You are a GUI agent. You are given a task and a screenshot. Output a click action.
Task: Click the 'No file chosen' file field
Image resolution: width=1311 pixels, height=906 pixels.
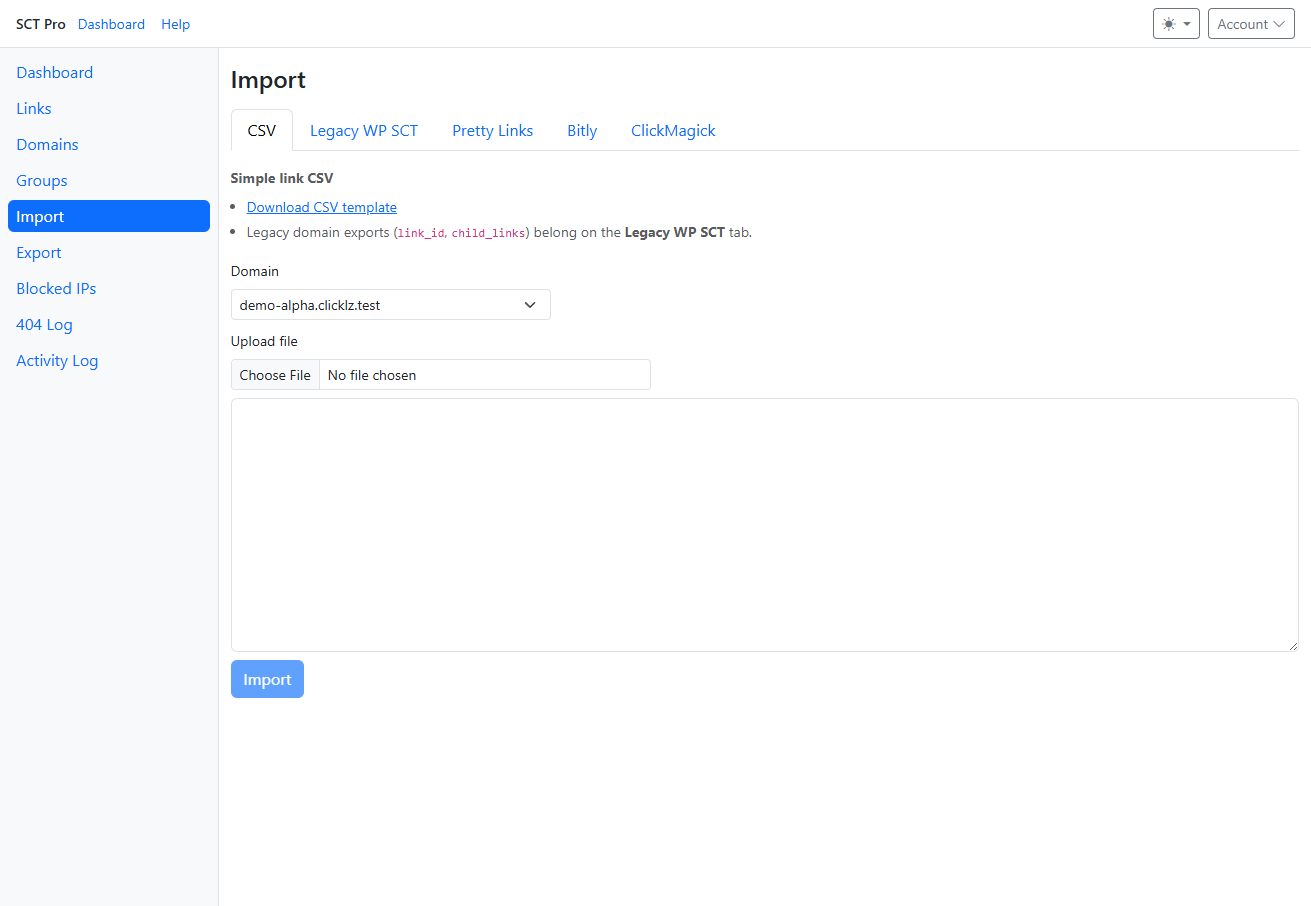coord(441,375)
